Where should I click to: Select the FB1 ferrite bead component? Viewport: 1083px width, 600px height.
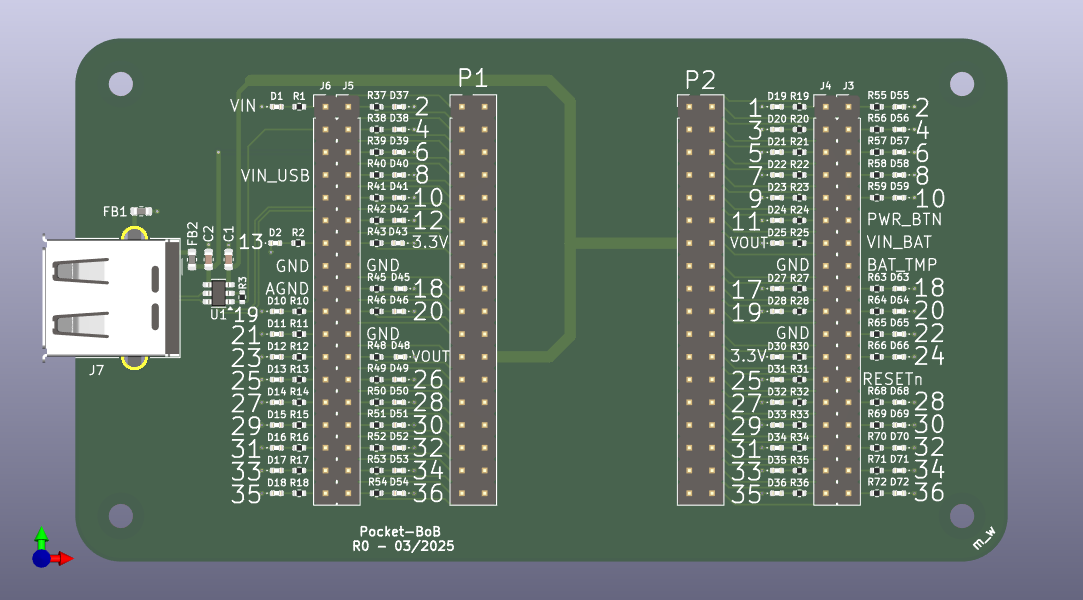pyautogui.click(x=142, y=211)
